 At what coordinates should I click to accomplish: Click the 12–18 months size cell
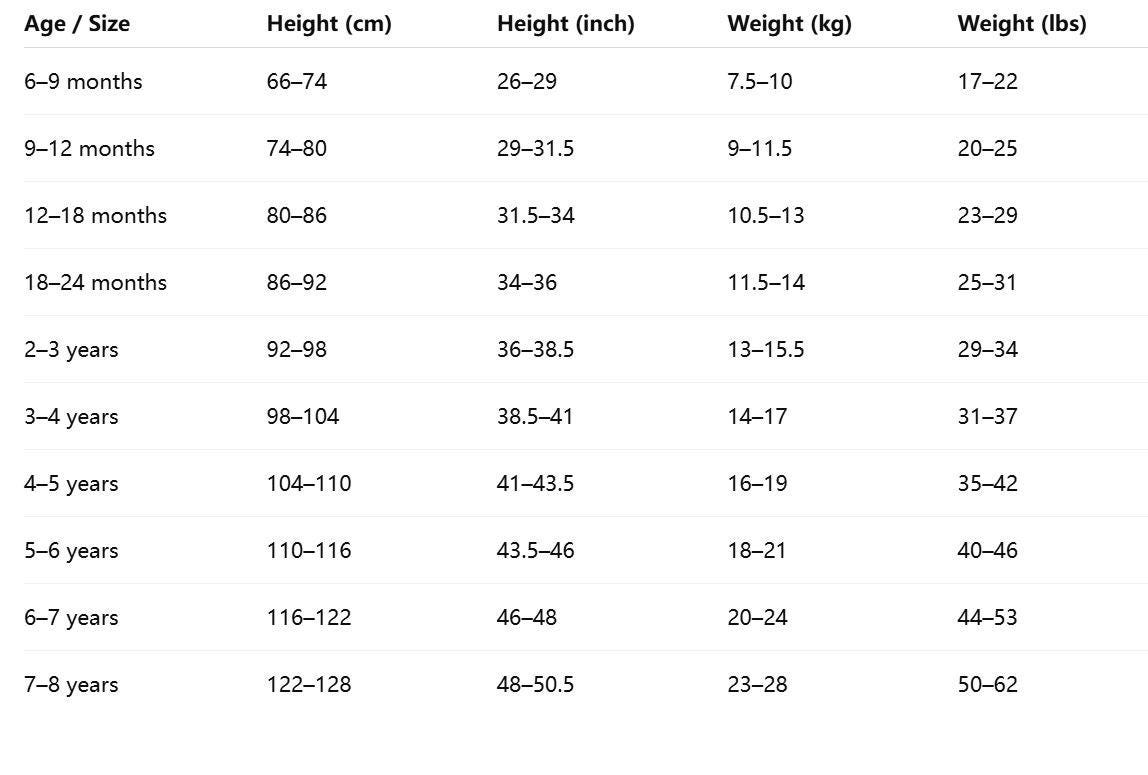click(x=95, y=215)
